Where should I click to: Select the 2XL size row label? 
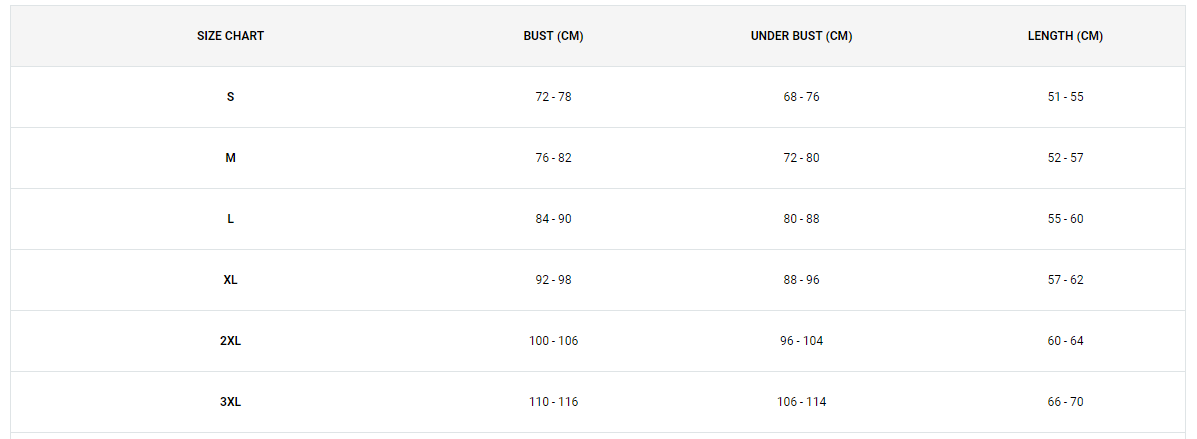coord(231,341)
